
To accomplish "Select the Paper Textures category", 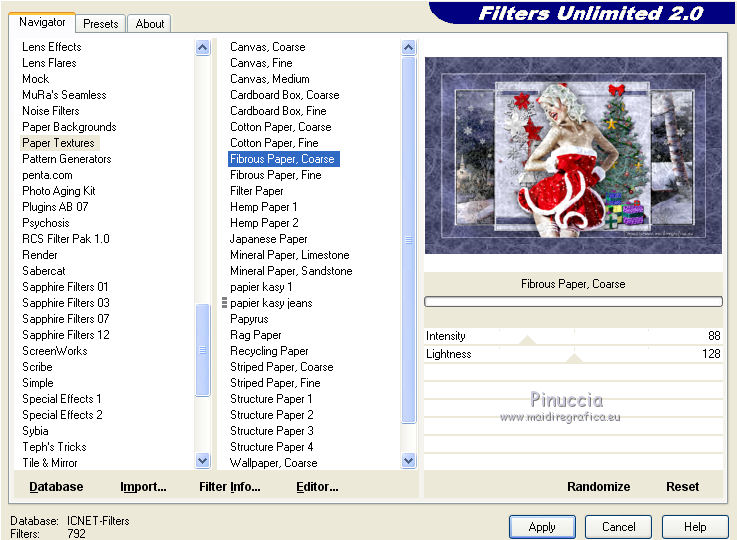I will coord(58,143).
